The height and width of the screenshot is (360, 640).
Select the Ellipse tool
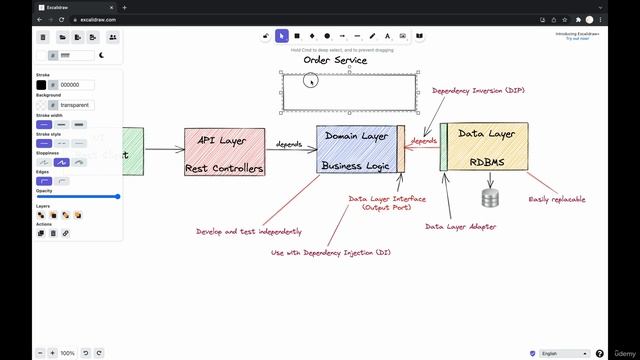tap(327, 36)
